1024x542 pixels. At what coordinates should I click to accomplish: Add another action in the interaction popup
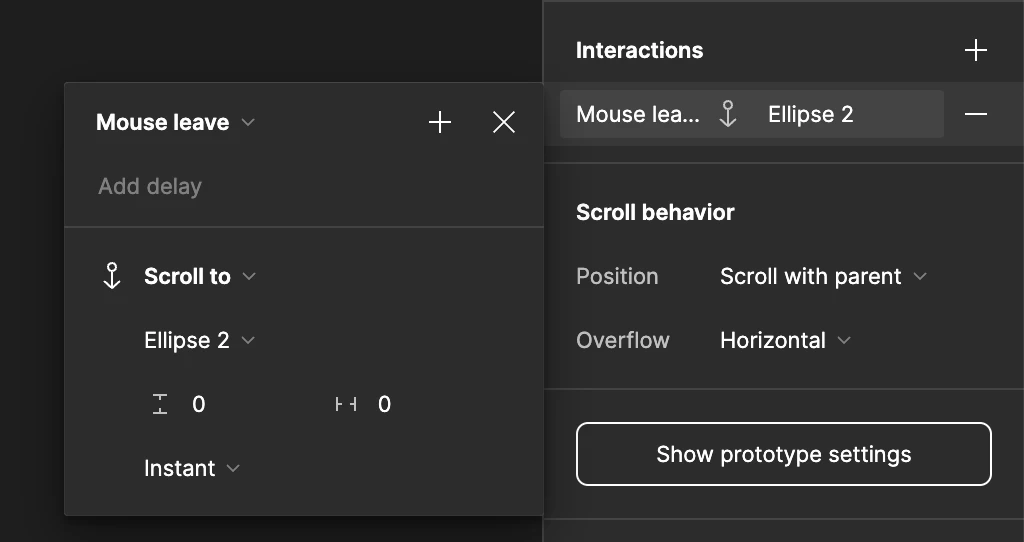[440, 123]
